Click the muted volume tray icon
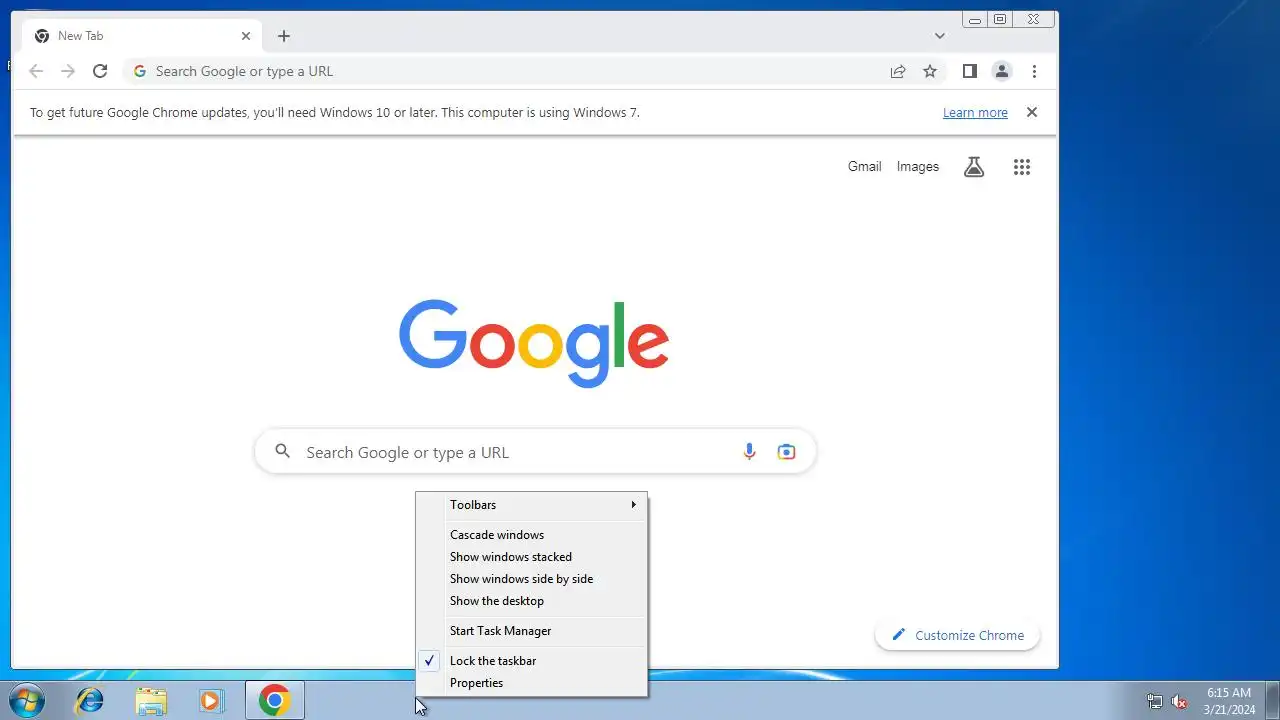Screen dimensions: 1280x720 pyautogui.click(x=1179, y=701)
